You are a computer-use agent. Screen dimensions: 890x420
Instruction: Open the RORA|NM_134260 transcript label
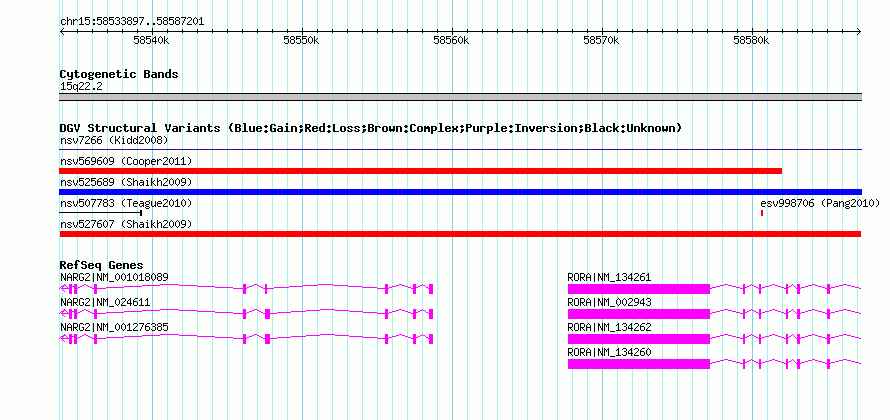609,352
